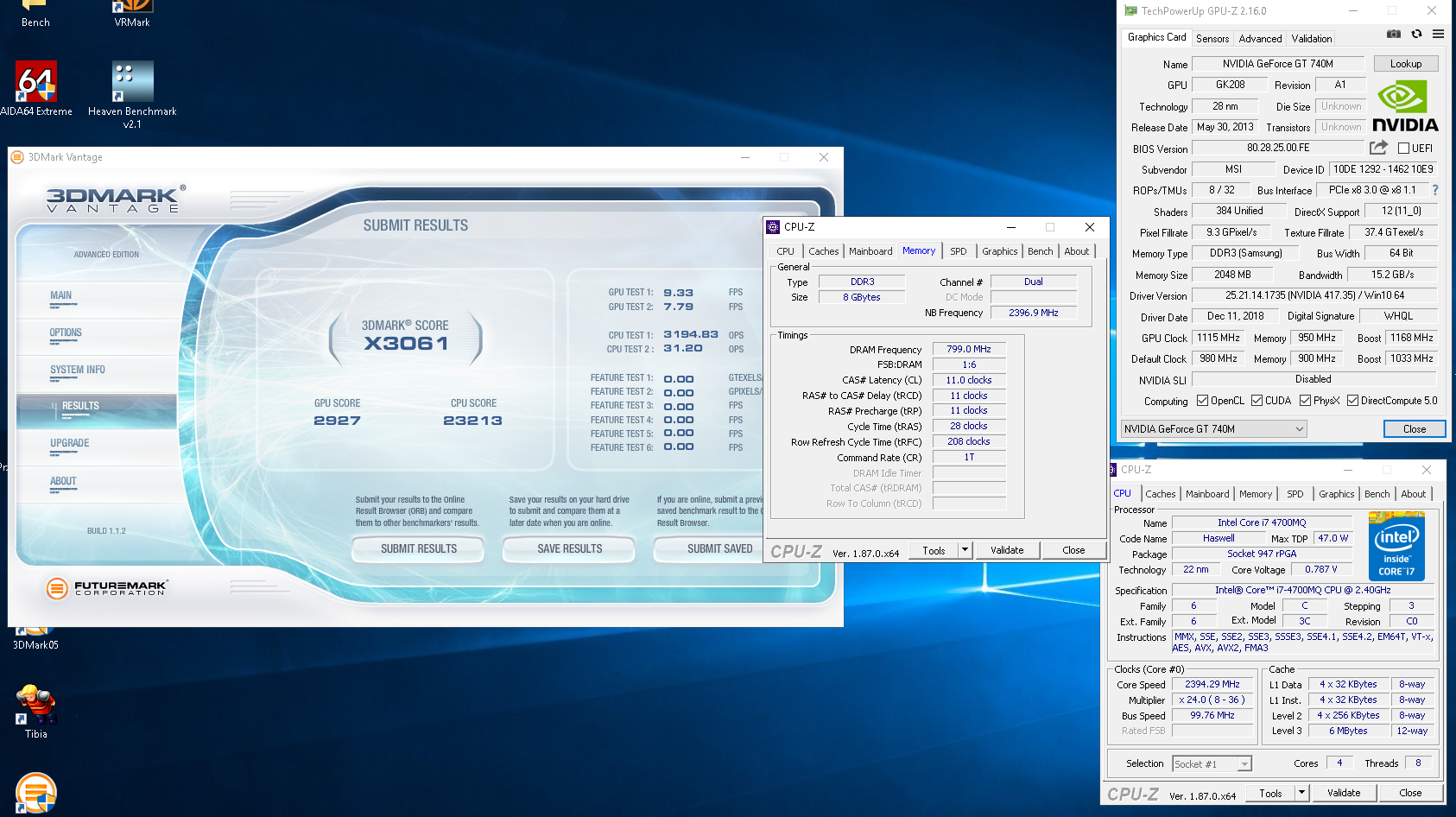
Task: Click the GPU SCORE value 2927
Action: (337, 421)
